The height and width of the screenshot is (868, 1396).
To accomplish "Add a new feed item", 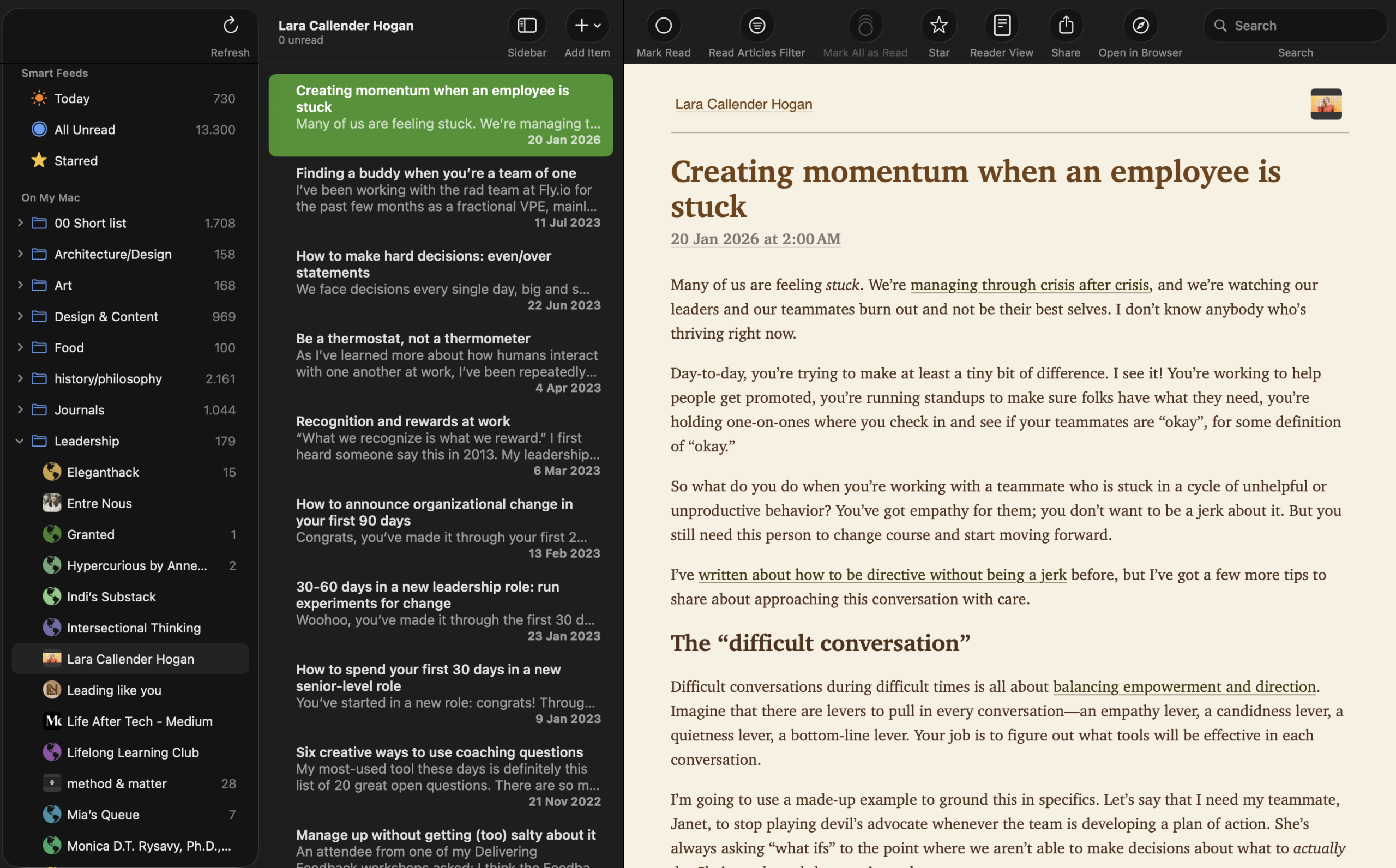I will click(x=581, y=25).
